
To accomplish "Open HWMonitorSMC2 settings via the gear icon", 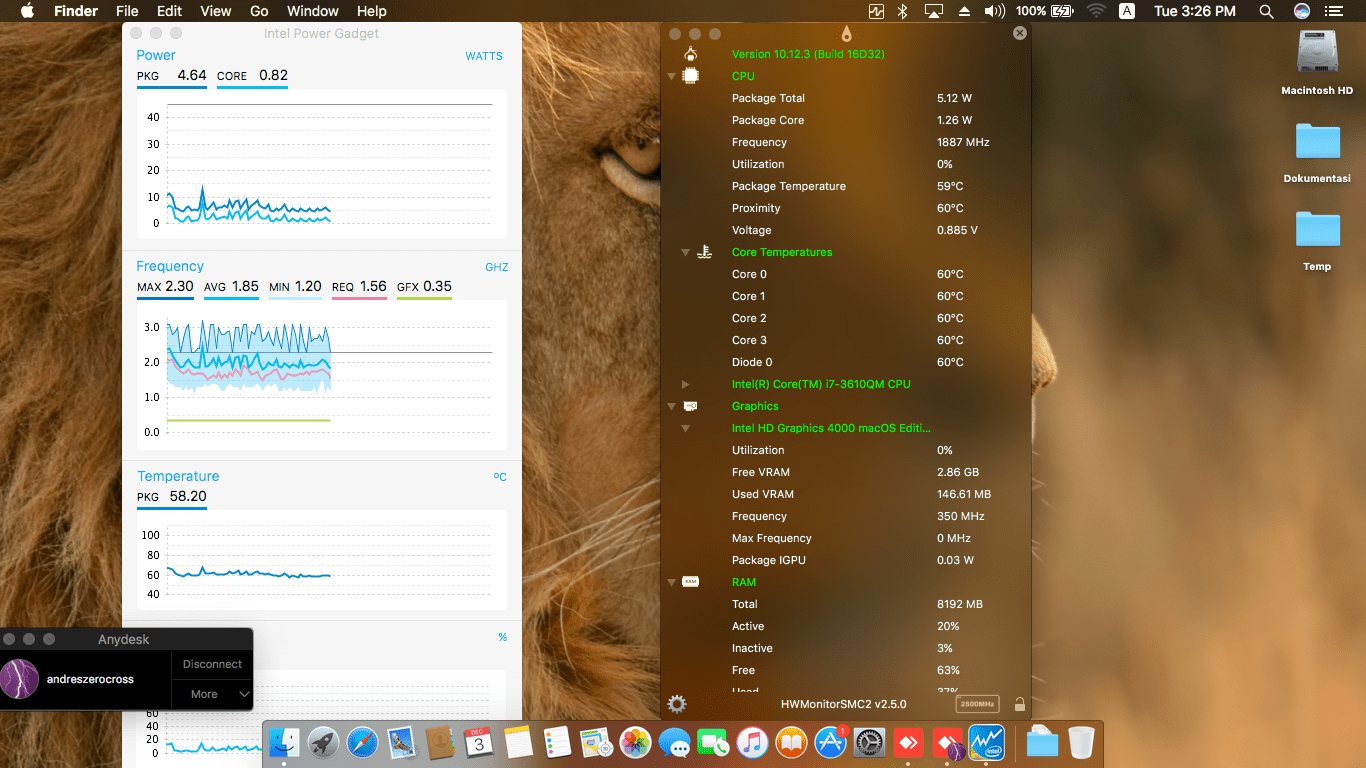I will [677, 703].
